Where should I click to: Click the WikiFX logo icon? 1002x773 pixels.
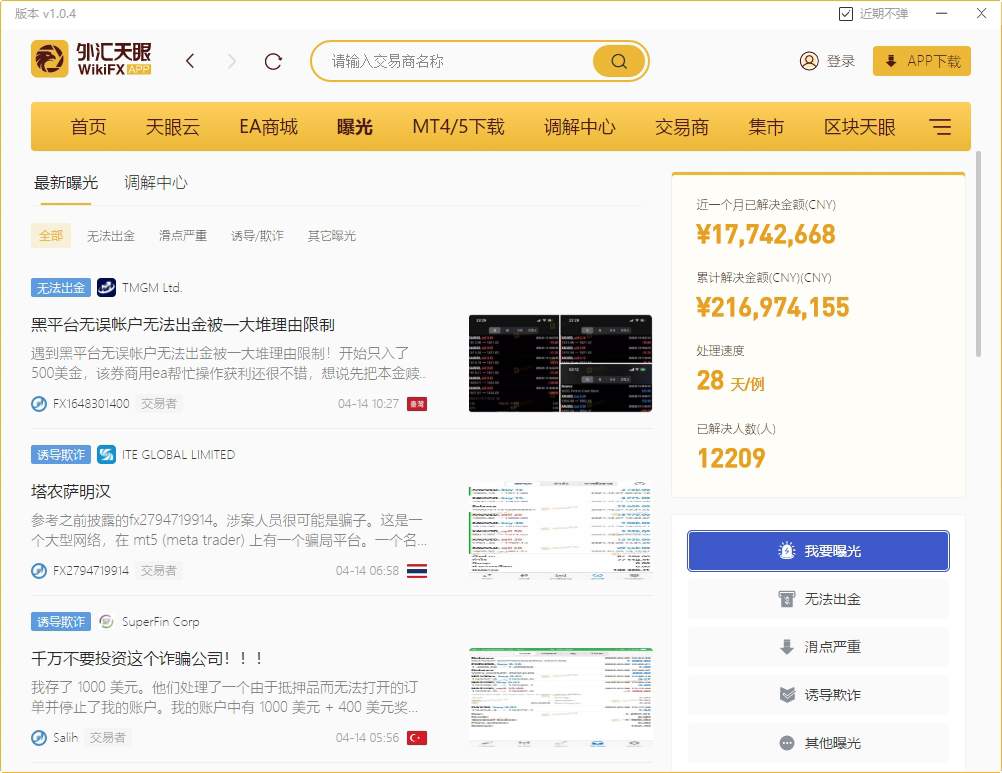point(49,60)
